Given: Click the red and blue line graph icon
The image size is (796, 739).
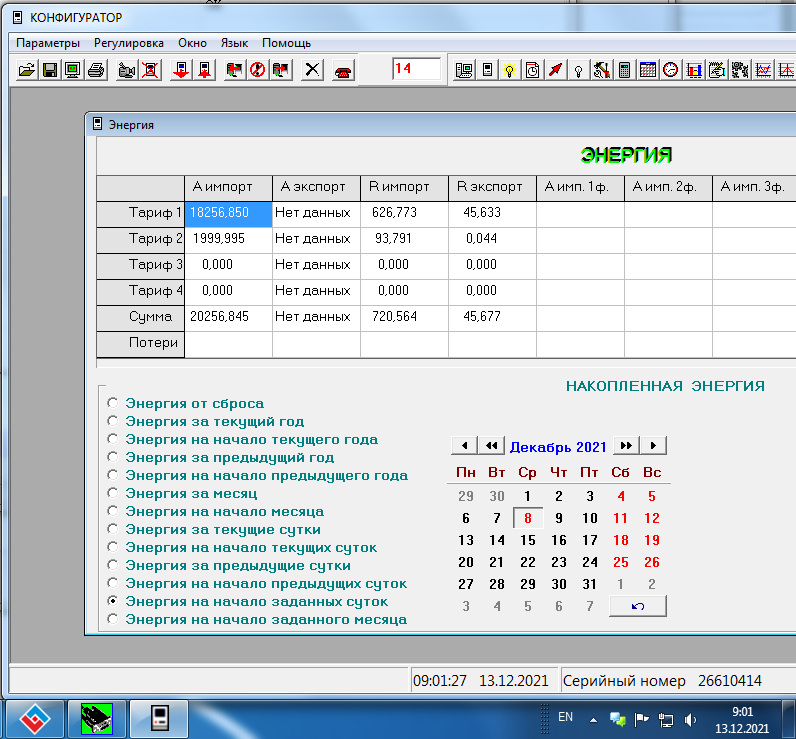Looking at the screenshot, I should [x=763, y=70].
